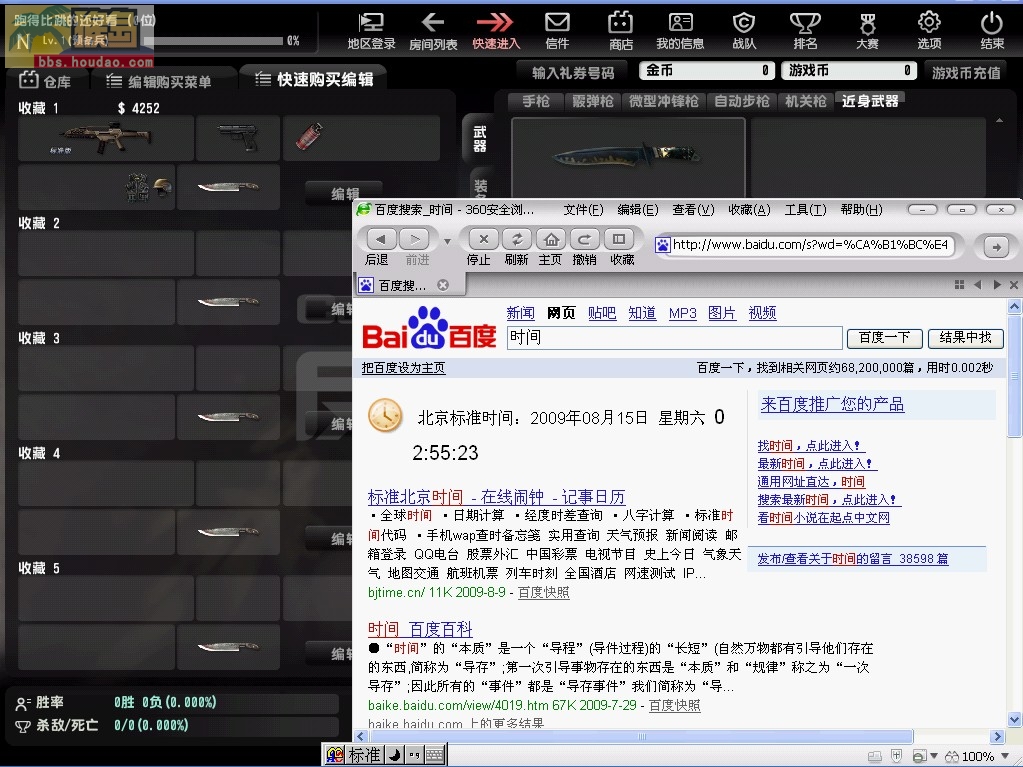Select the 武器 vertical side tab

[480, 138]
